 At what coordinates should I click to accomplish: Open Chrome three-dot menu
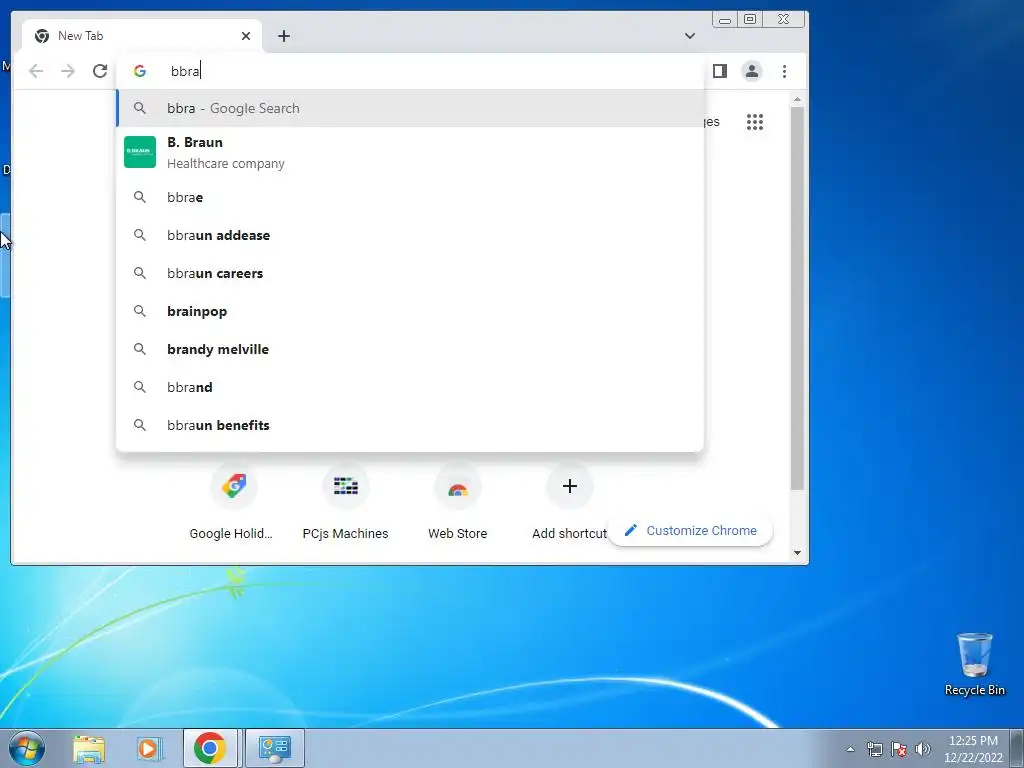coord(784,71)
